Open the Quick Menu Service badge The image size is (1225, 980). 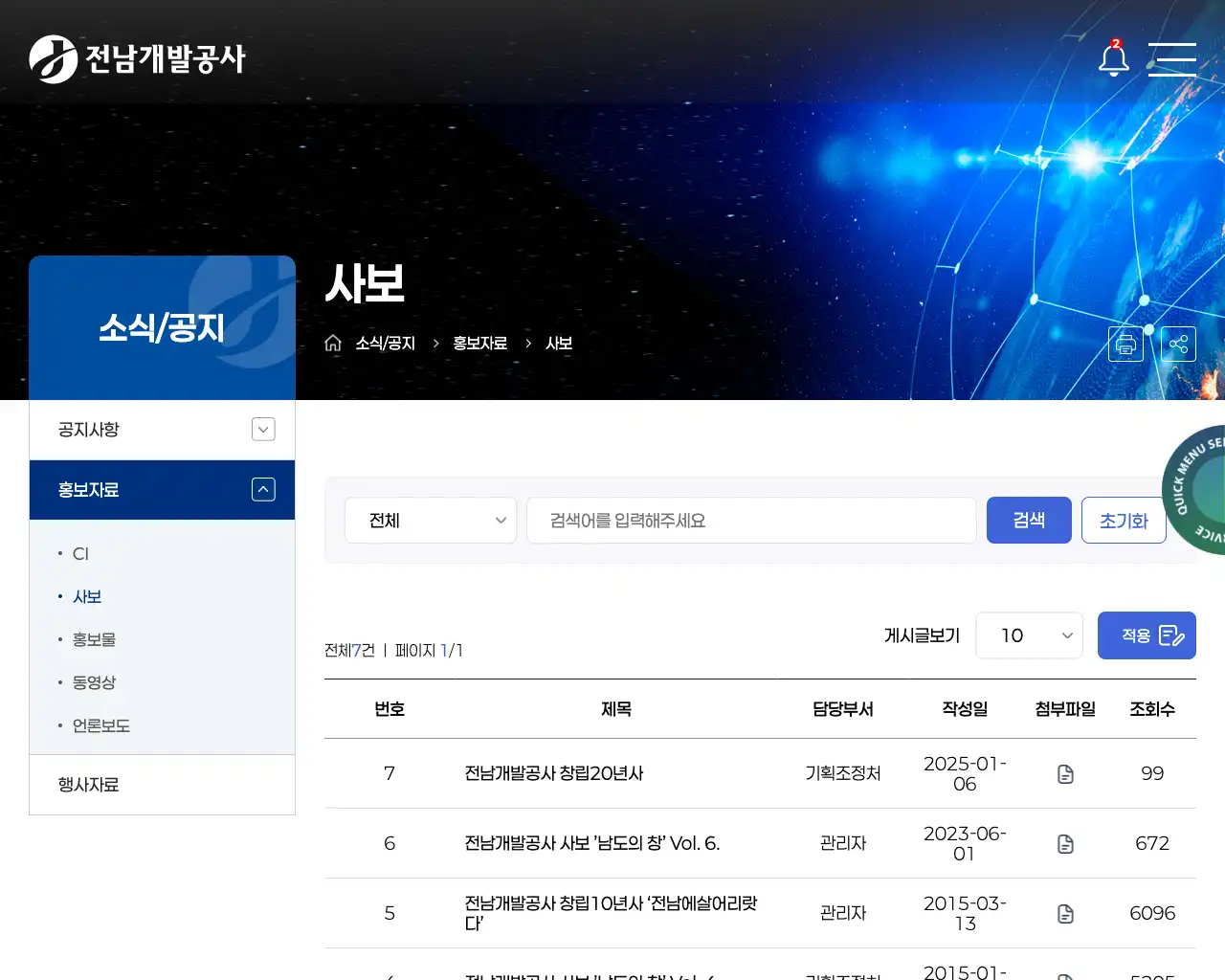[x=1194, y=489]
